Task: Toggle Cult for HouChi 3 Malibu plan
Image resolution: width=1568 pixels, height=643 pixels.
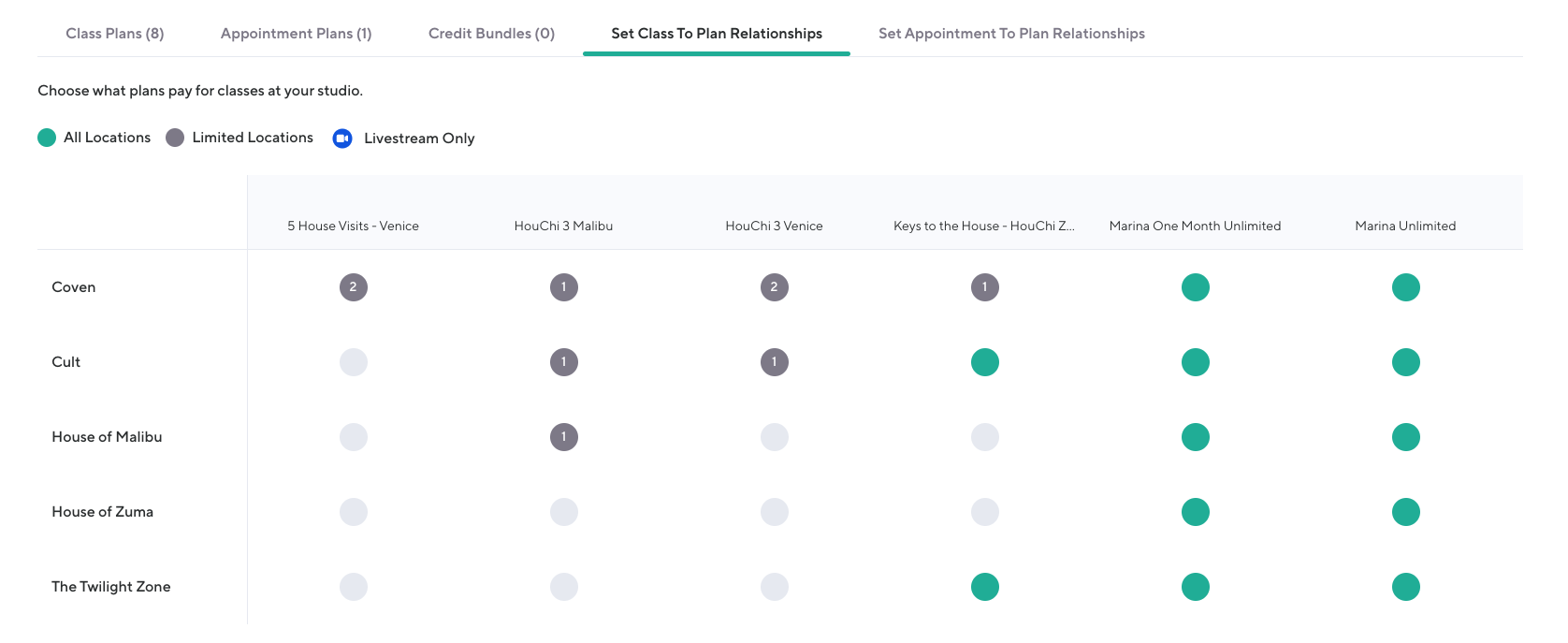Action: coord(563,362)
